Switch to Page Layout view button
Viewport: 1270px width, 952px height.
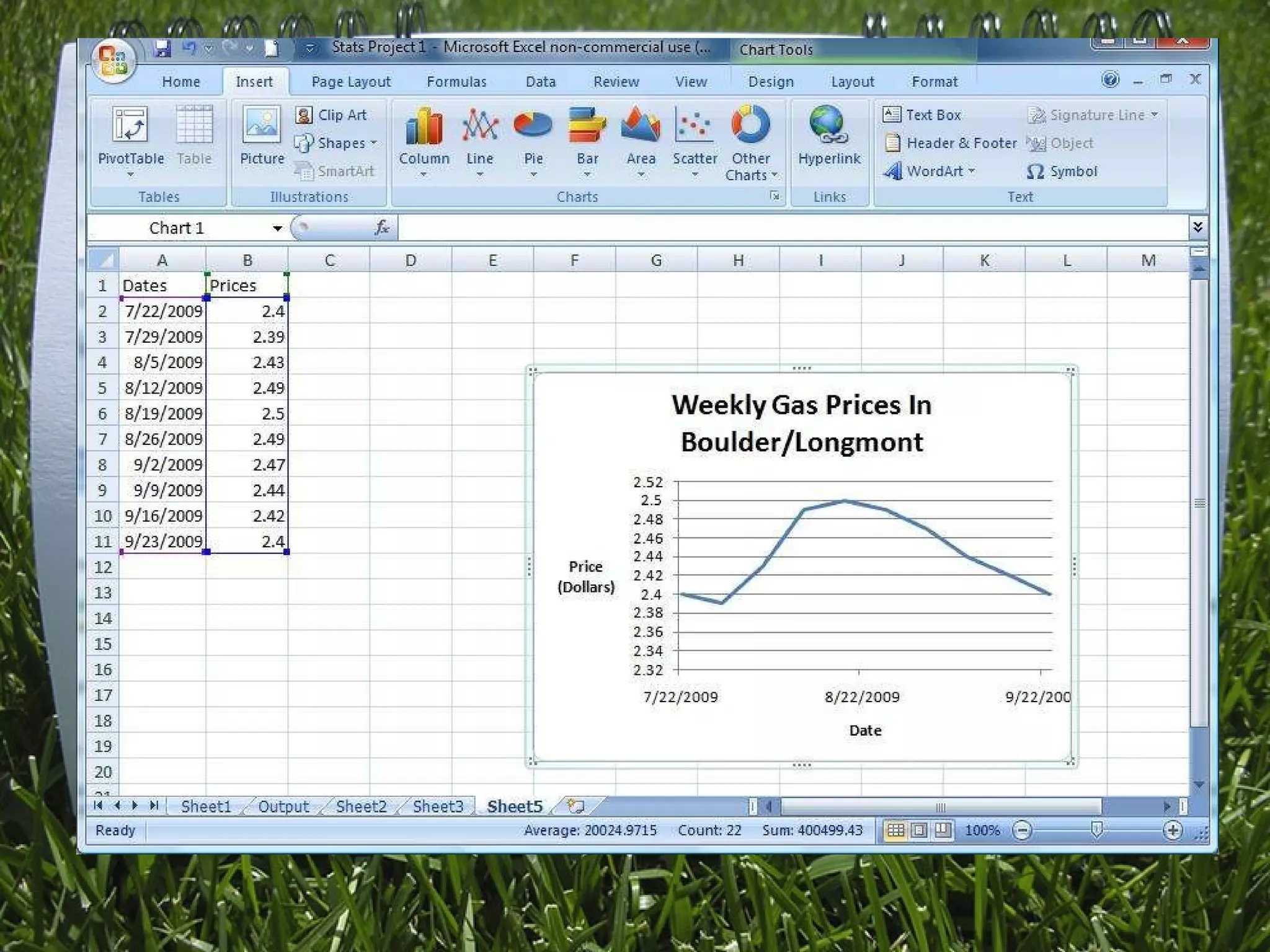pyautogui.click(x=919, y=831)
